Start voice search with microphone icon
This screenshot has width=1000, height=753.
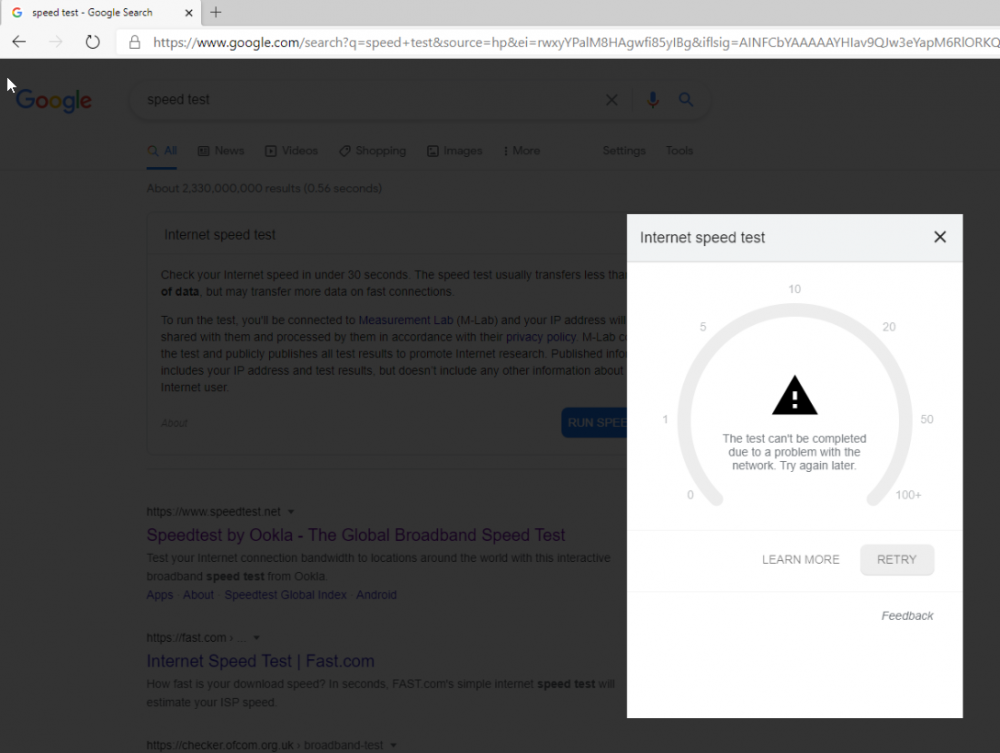coord(652,99)
